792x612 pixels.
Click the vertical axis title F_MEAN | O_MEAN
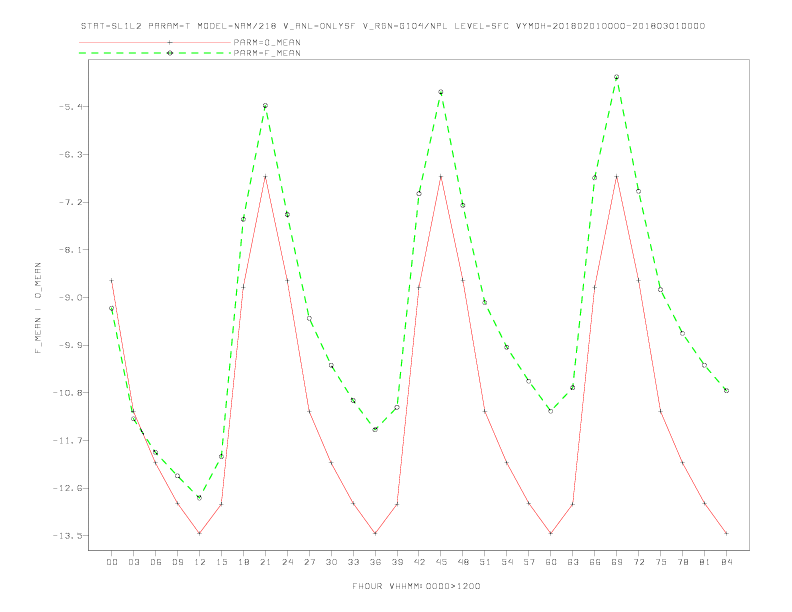click(38, 308)
